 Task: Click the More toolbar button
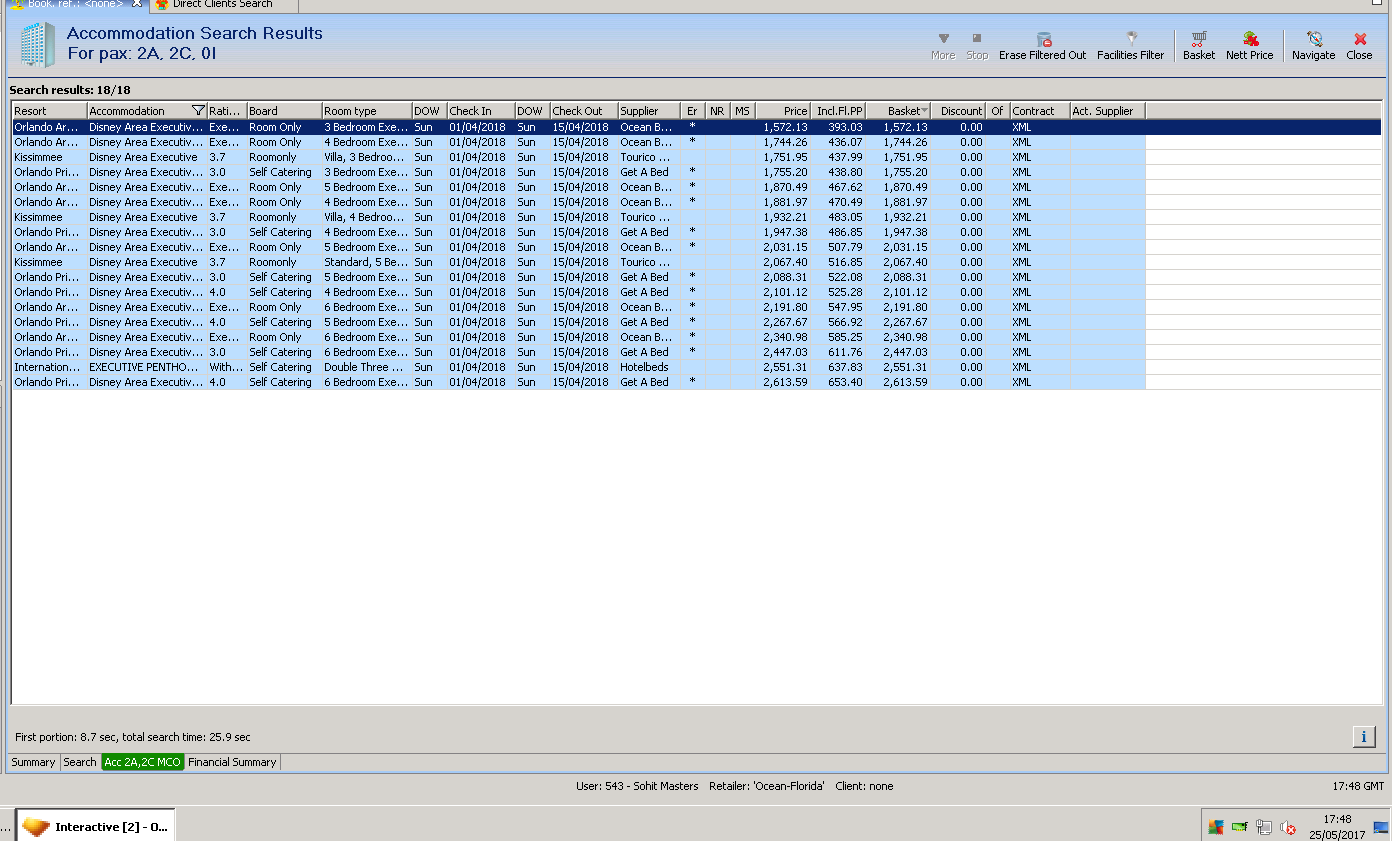point(943,46)
